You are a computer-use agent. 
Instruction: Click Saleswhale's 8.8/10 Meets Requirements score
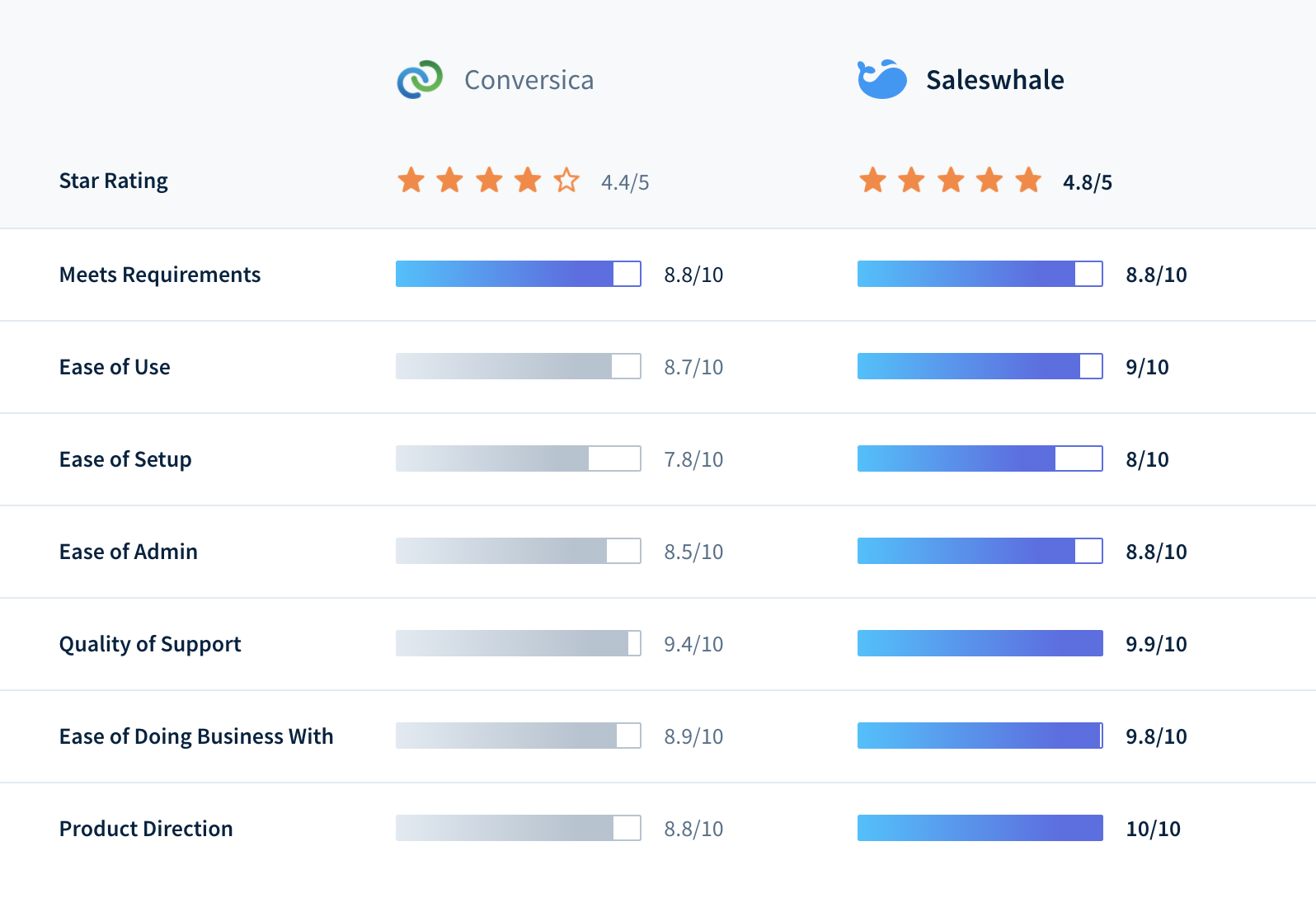(1156, 275)
